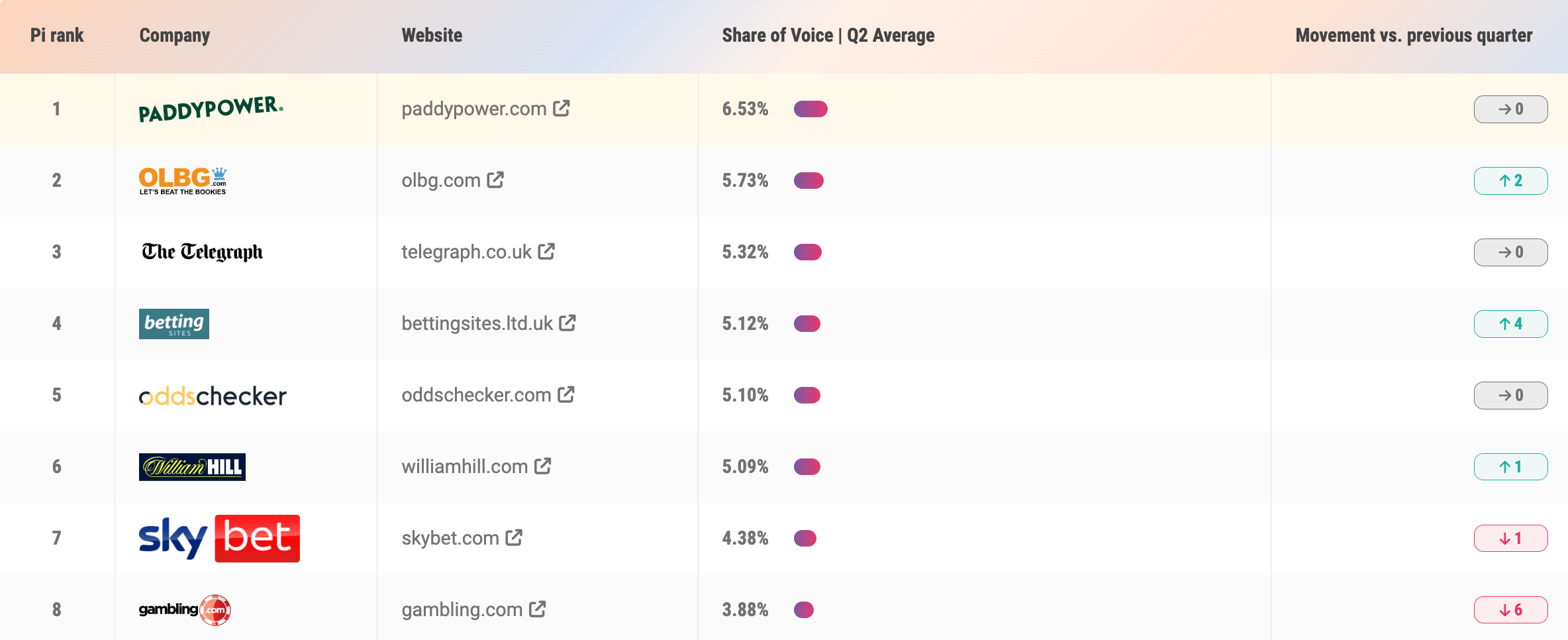Select the OLBG logo
Image resolution: width=1568 pixels, height=640 pixels.
182,180
